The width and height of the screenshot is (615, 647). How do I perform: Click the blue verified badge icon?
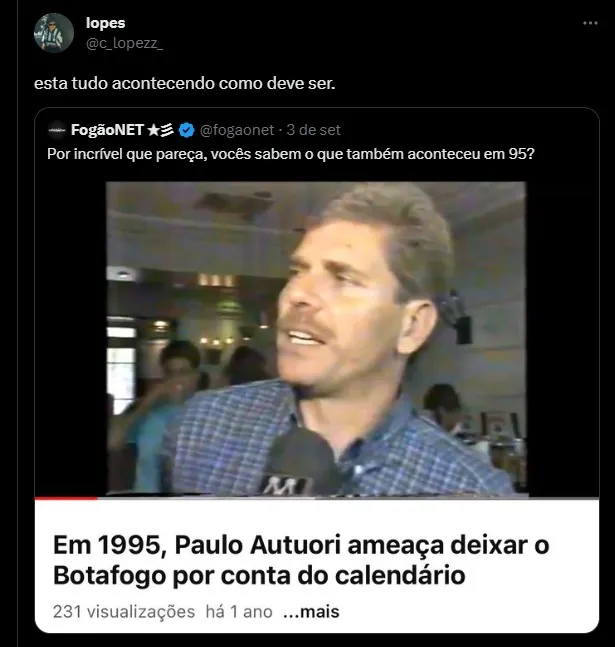point(187,130)
